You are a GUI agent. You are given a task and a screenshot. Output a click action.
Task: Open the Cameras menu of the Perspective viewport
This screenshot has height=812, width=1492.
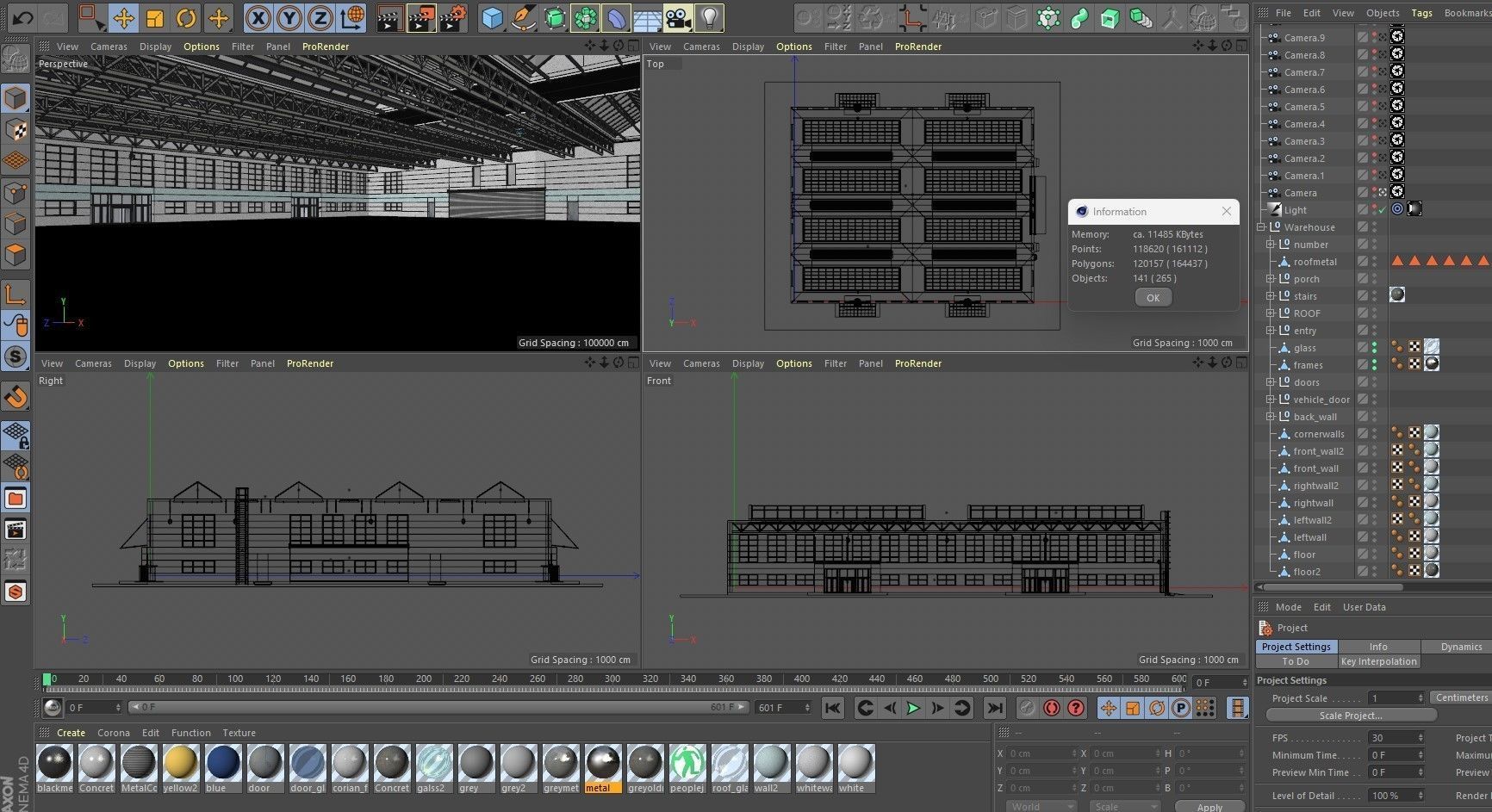(109, 46)
